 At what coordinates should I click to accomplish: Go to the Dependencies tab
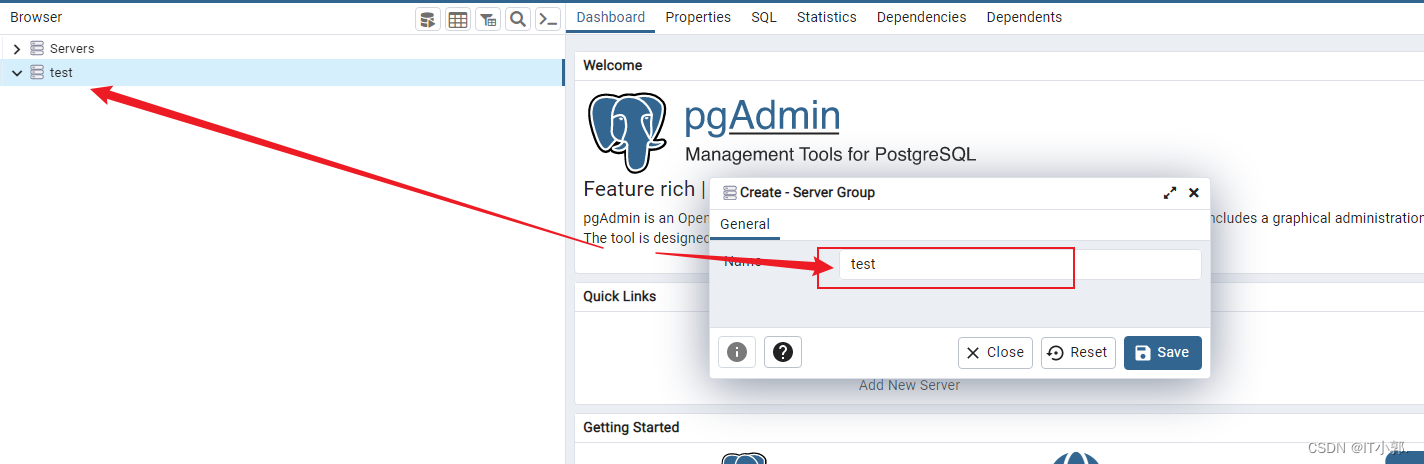(922, 17)
